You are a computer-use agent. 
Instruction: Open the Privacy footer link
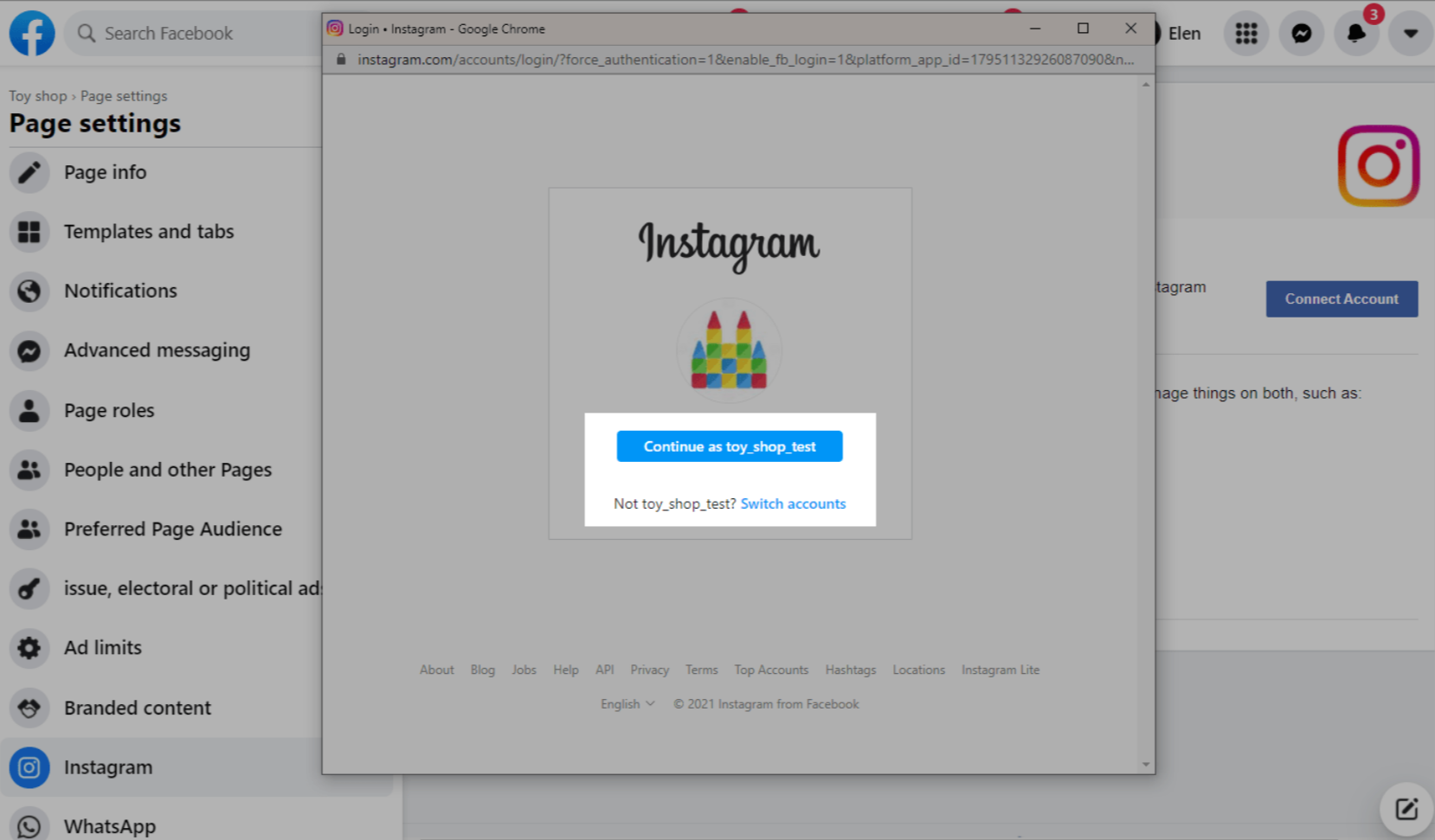pyautogui.click(x=650, y=670)
